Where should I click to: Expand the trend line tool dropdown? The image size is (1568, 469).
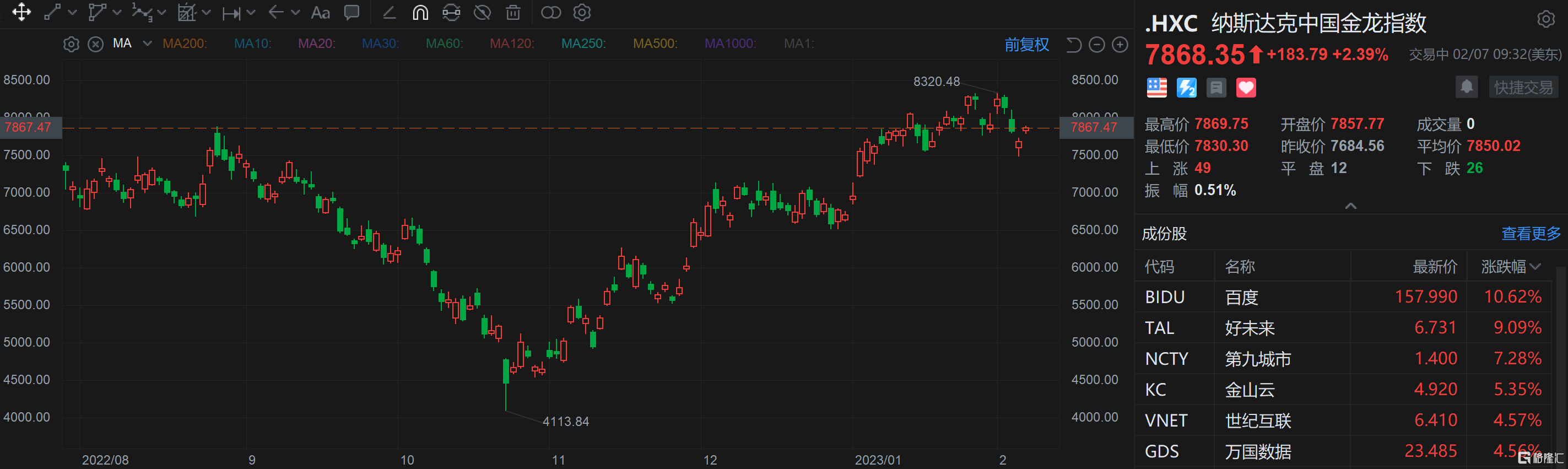[72, 13]
